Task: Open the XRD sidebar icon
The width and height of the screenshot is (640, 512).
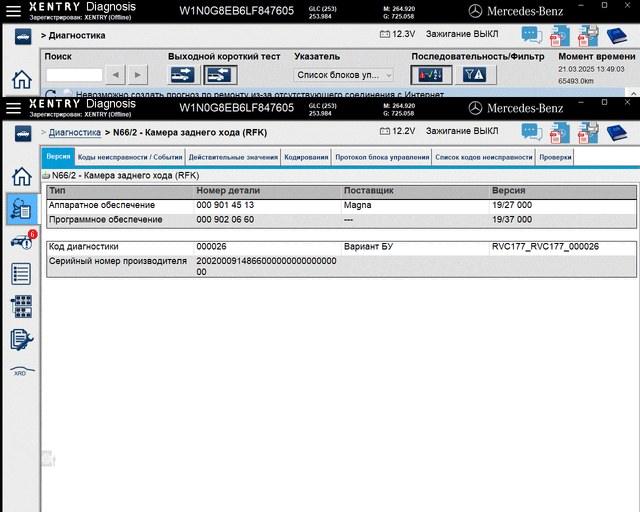Action: [x=22, y=371]
